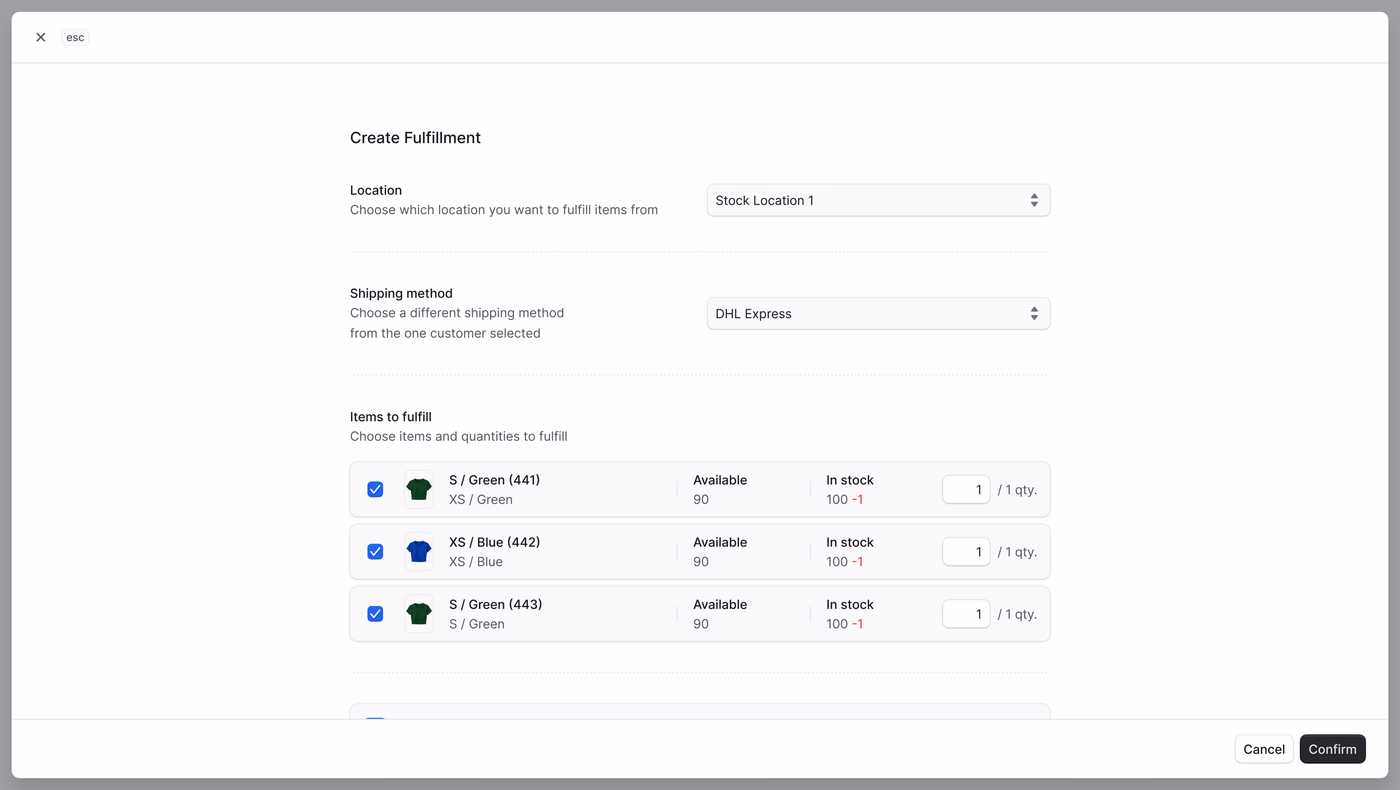Open the DHL Express shipping method dropdown

coord(878,313)
